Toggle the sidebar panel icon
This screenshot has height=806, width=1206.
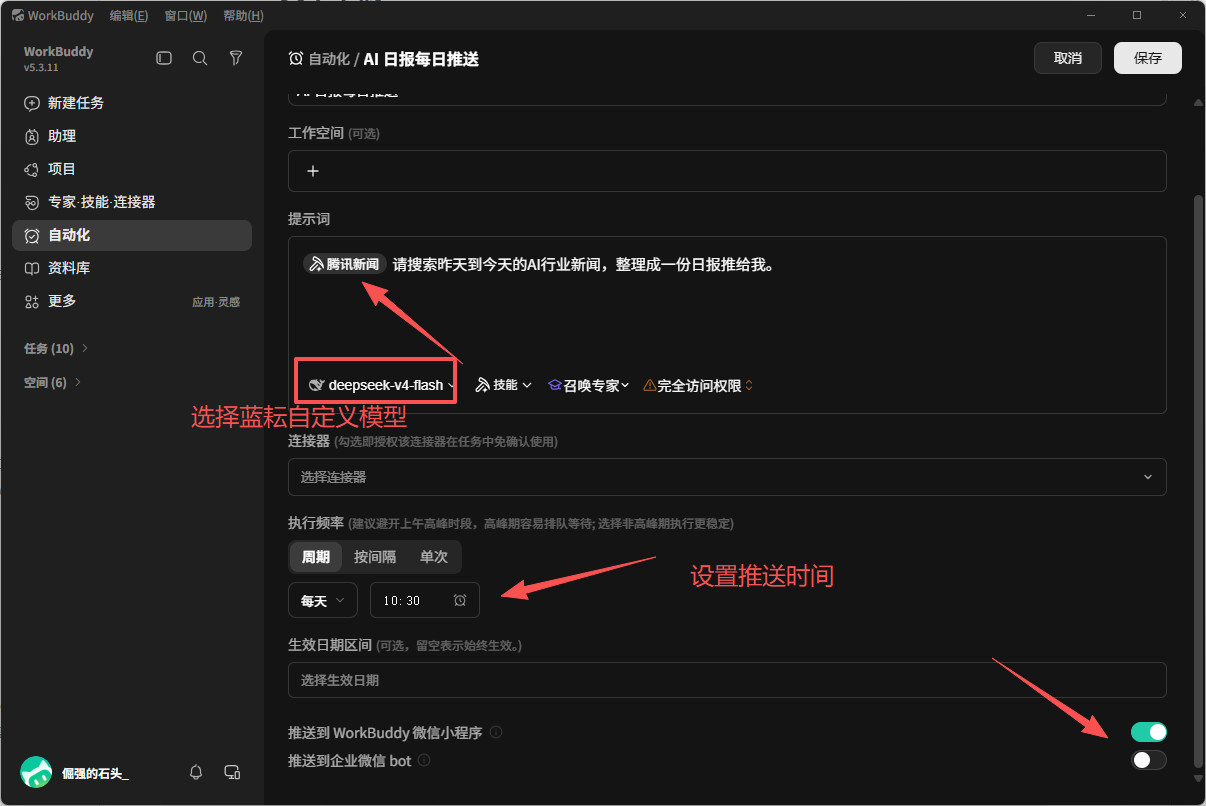164,59
